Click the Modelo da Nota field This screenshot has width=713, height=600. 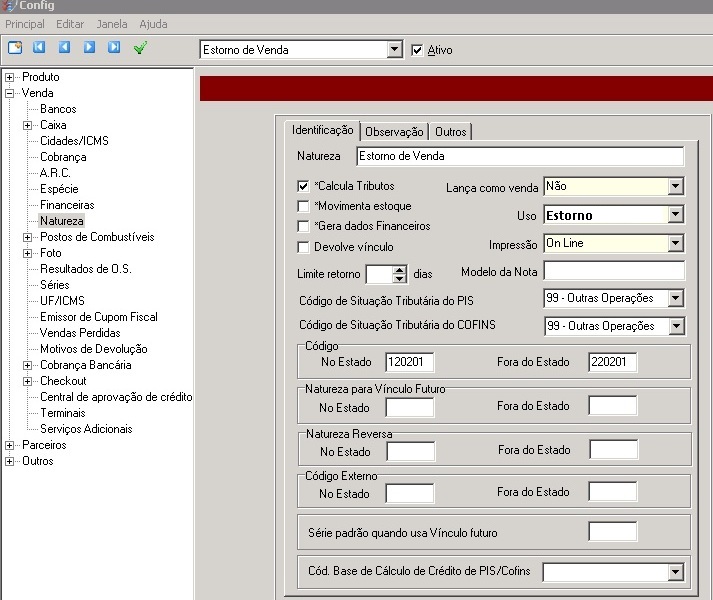(614, 271)
